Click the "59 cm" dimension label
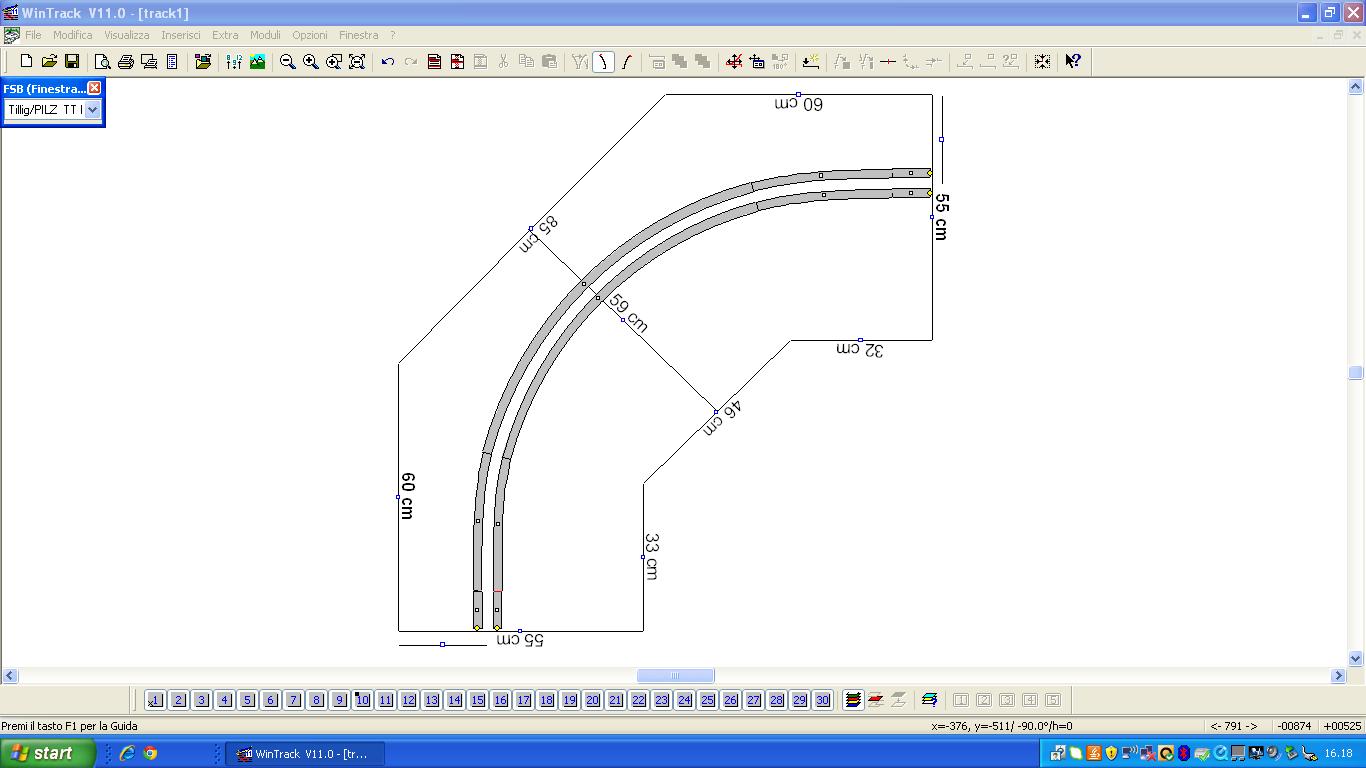Image resolution: width=1366 pixels, height=768 pixels. point(628,313)
